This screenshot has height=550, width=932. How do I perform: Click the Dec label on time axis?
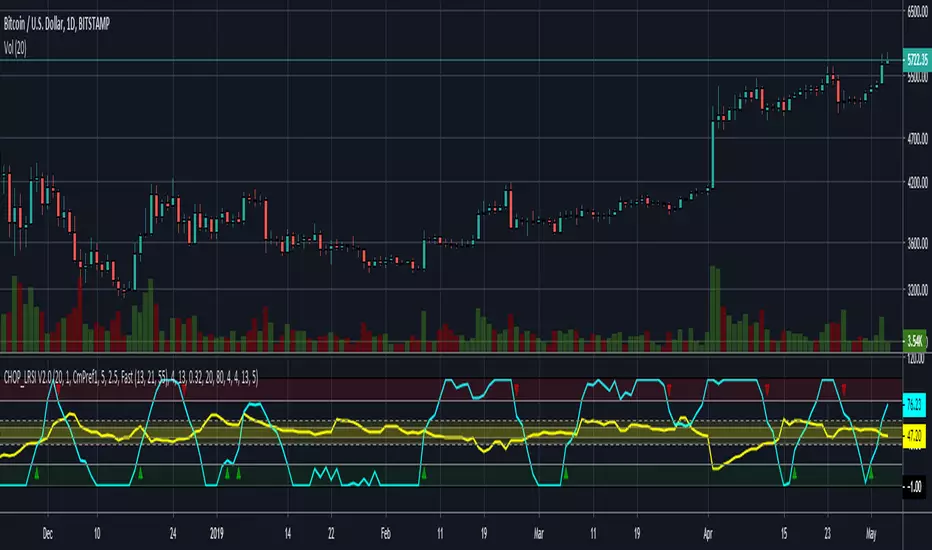pyautogui.click(x=48, y=534)
